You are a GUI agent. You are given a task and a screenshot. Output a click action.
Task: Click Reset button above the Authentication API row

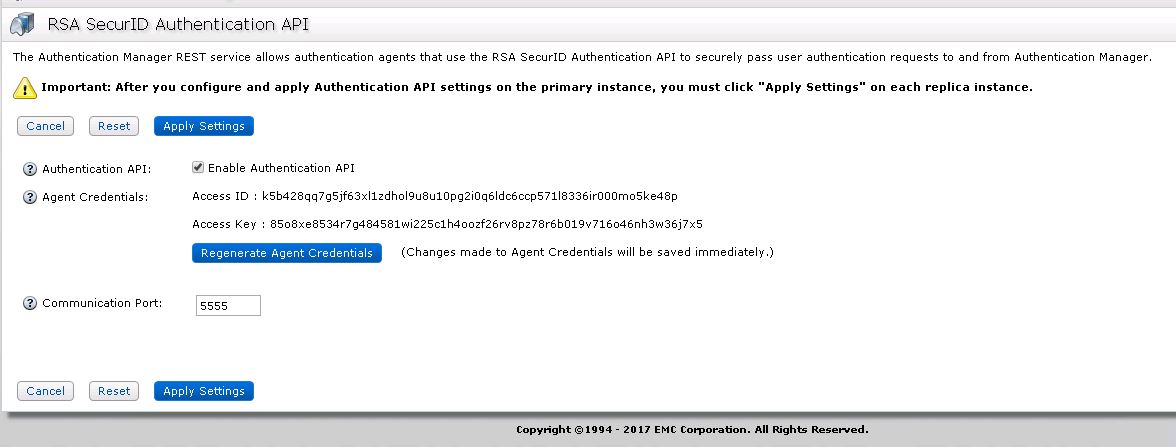114,126
